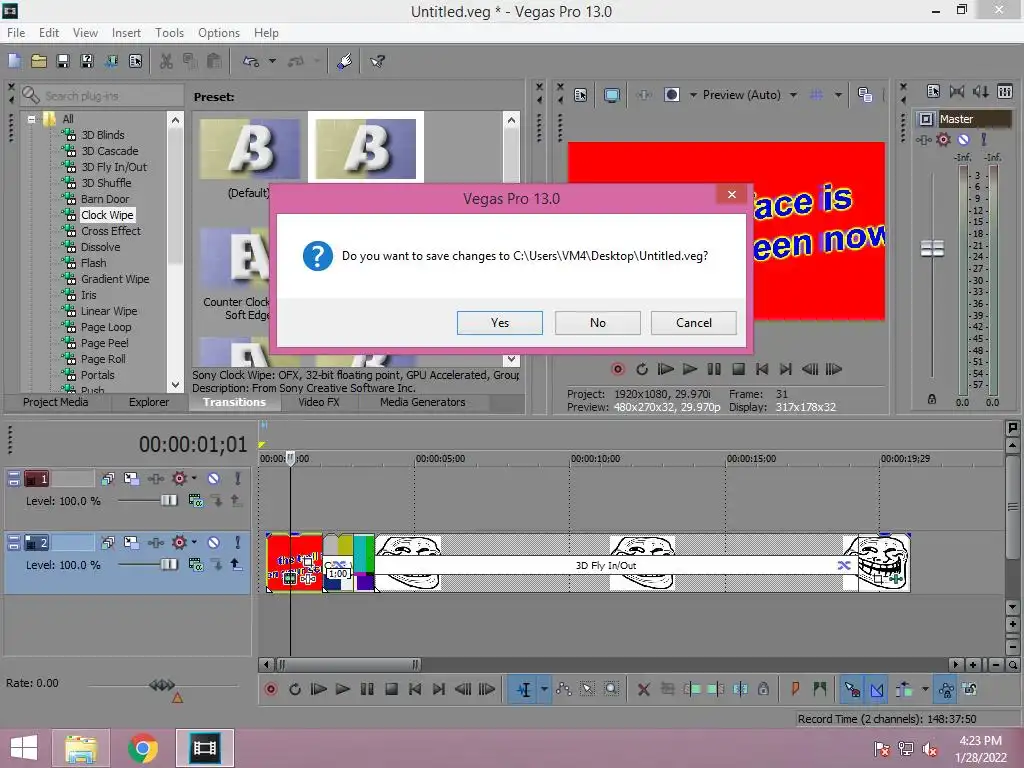Click the preview Stop button
The height and width of the screenshot is (768, 1024).
point(738,369)
